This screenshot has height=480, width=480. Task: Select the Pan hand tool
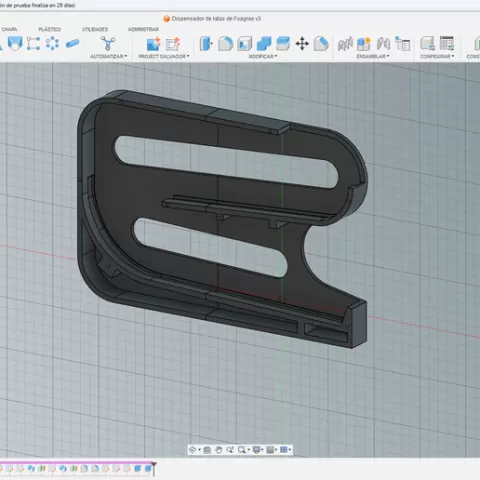(x=219, y=450)
